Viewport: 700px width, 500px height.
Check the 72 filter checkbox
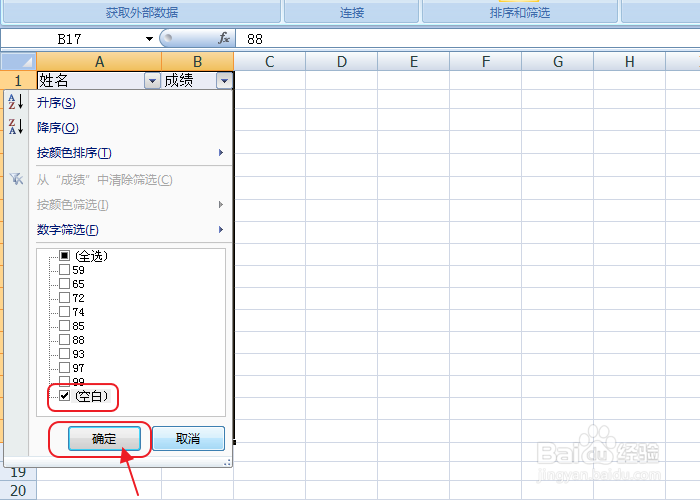point(64,297)
